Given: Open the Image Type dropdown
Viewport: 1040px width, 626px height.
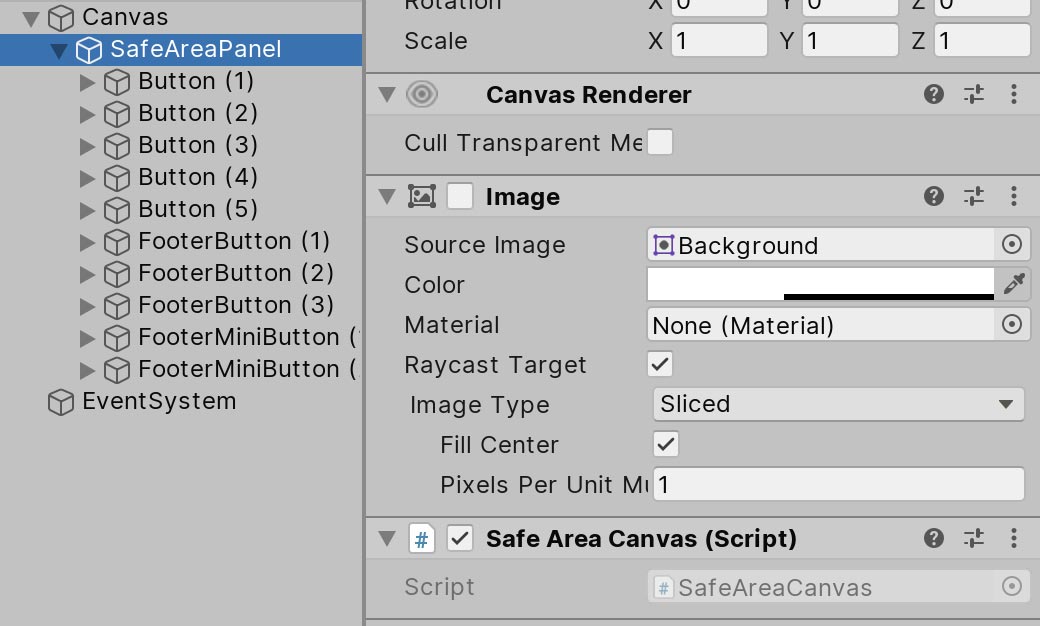Looking at the screenshot, I should coord(838,405).
